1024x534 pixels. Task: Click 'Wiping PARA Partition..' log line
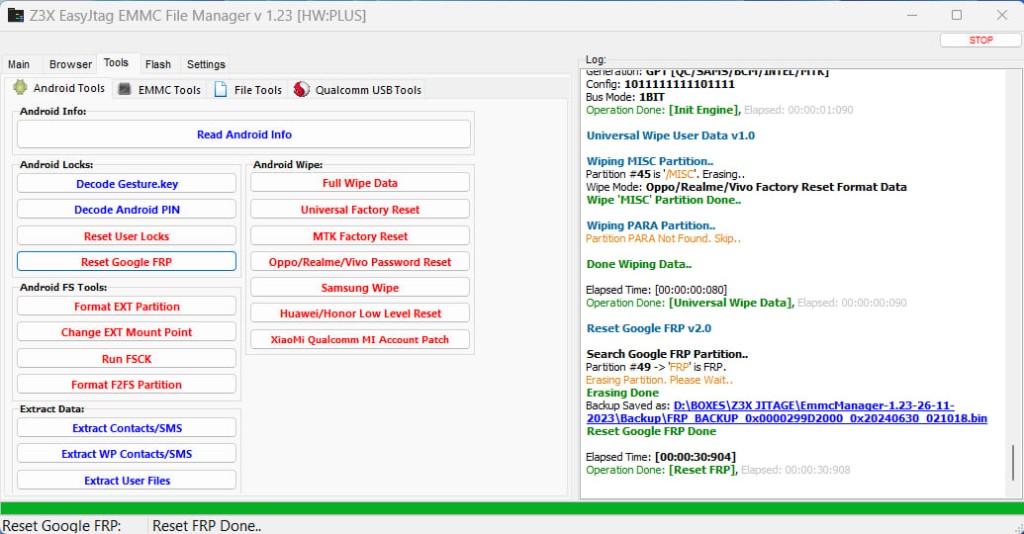(x=650, y=226)
